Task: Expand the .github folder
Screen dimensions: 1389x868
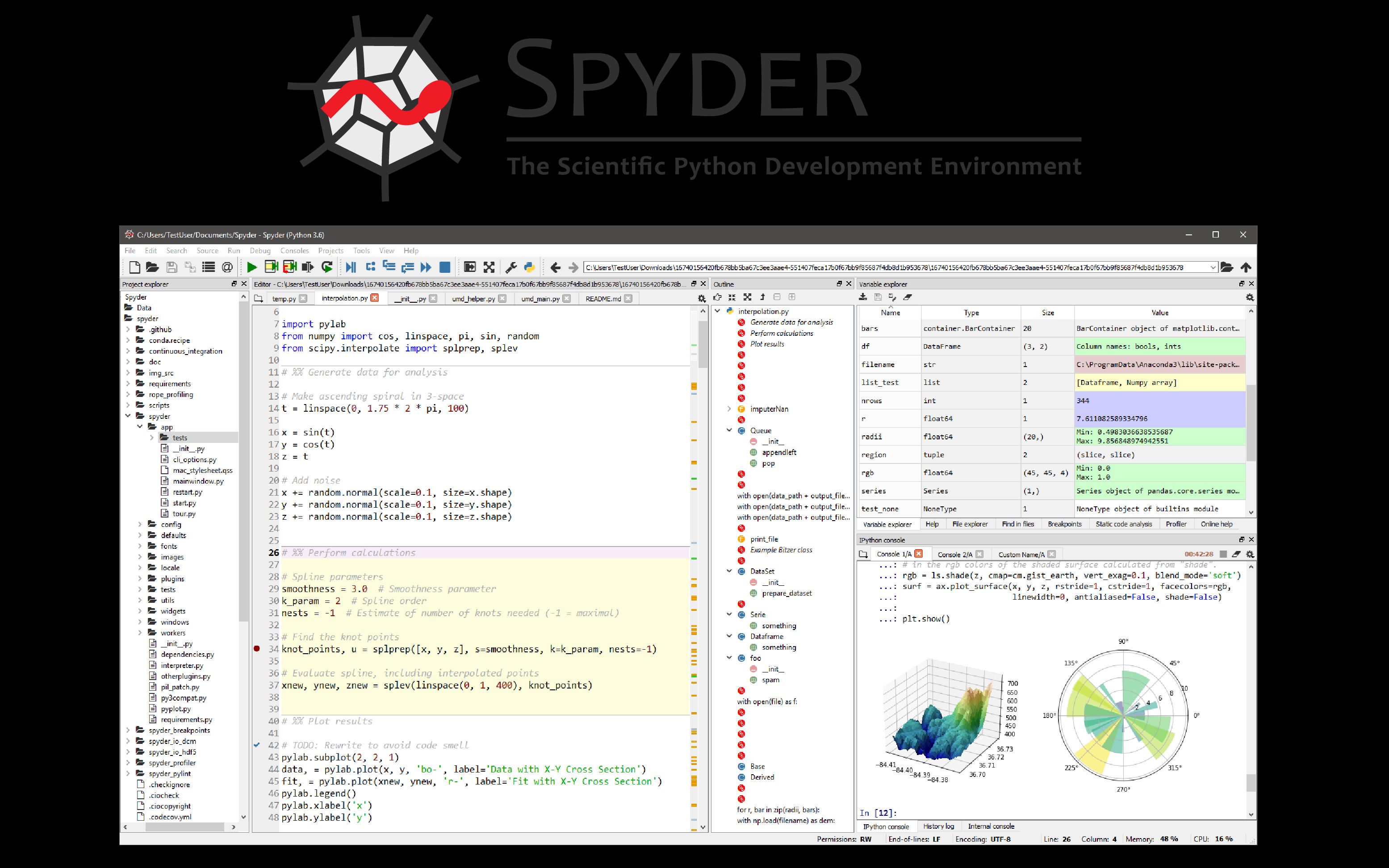Action: click(128, 330)
